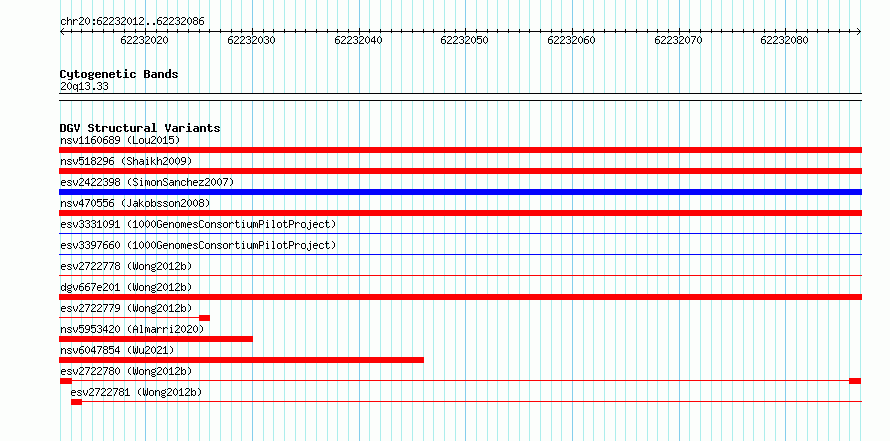Click the chr20:62232012..62232086 region label
Viewport: 890px width, 441px height.
click(132, 22)
